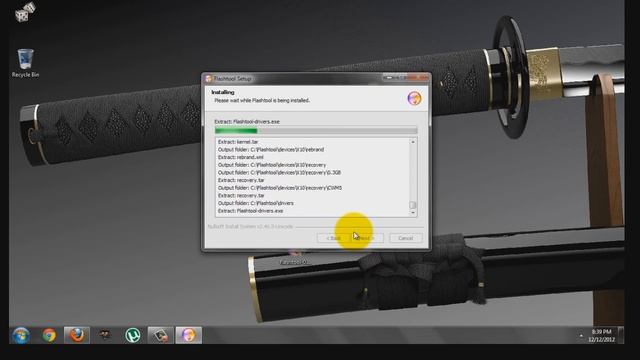The height and width of the screenshot is (360, 640).
Task: Select the Flashtool Setup taskbar button
Action: 189,335
